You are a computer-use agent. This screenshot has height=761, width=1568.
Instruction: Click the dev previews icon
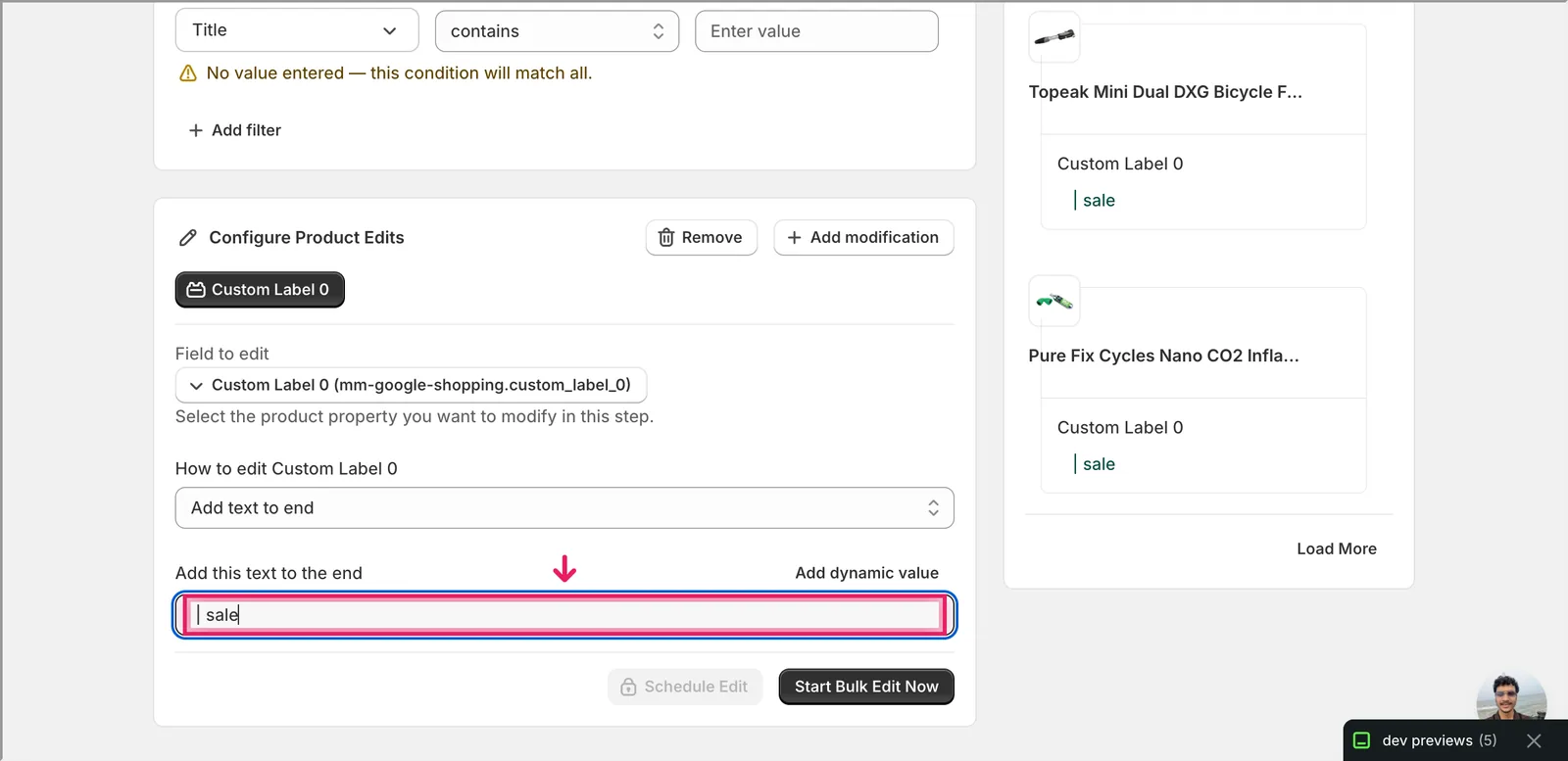[x=1361, y=740]
